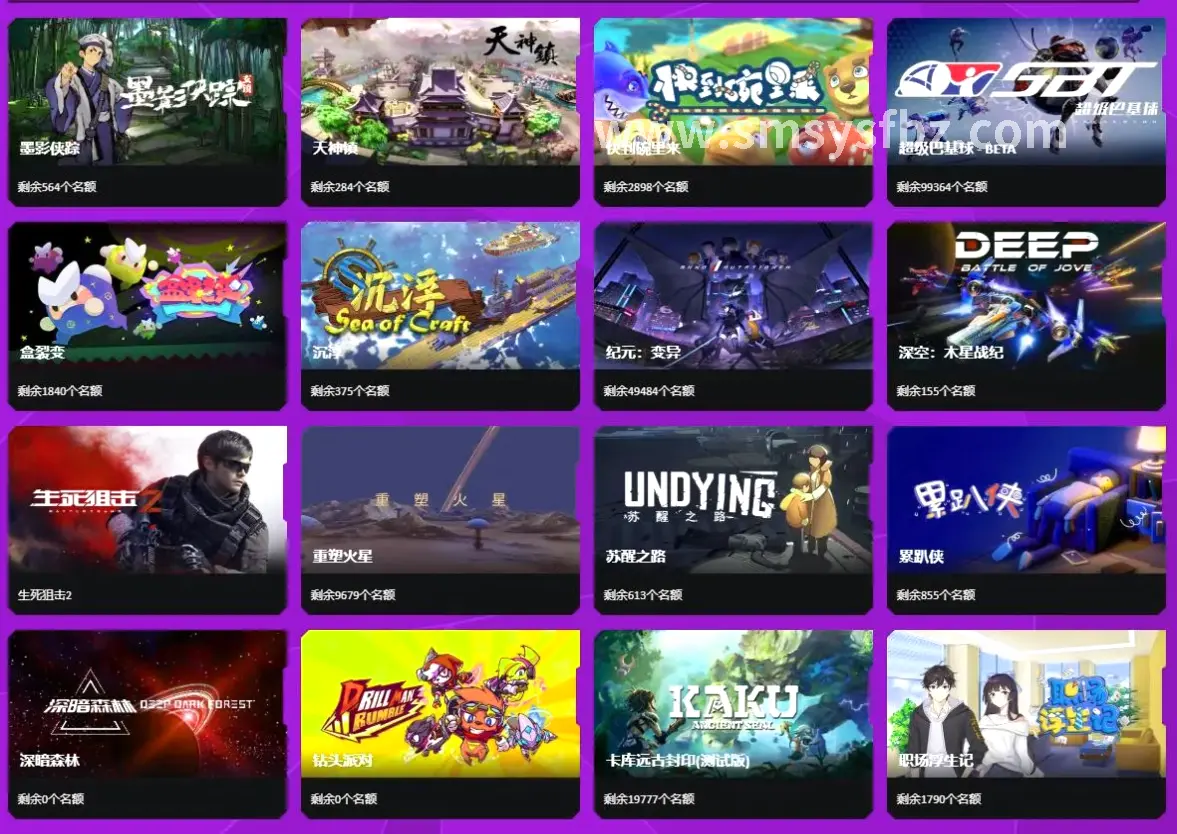Select the 钻头派对 Drill Man Rumble card
This screenshot has width=1177, height=834.
point(440,724)
